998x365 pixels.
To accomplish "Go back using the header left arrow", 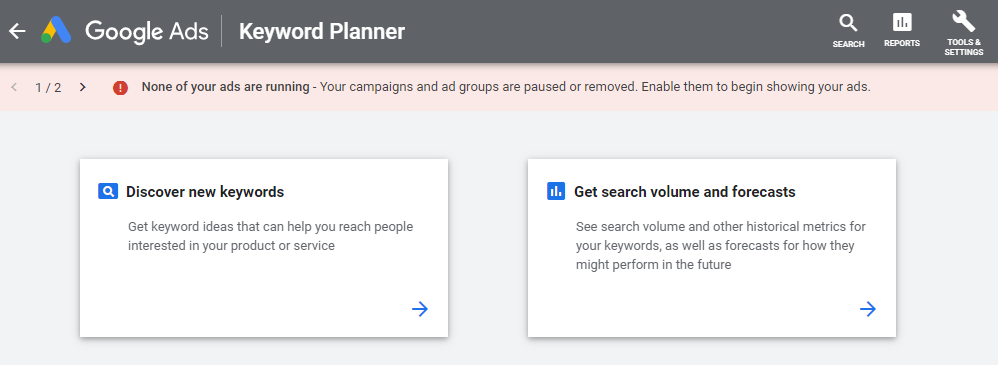I will (17, 31).
